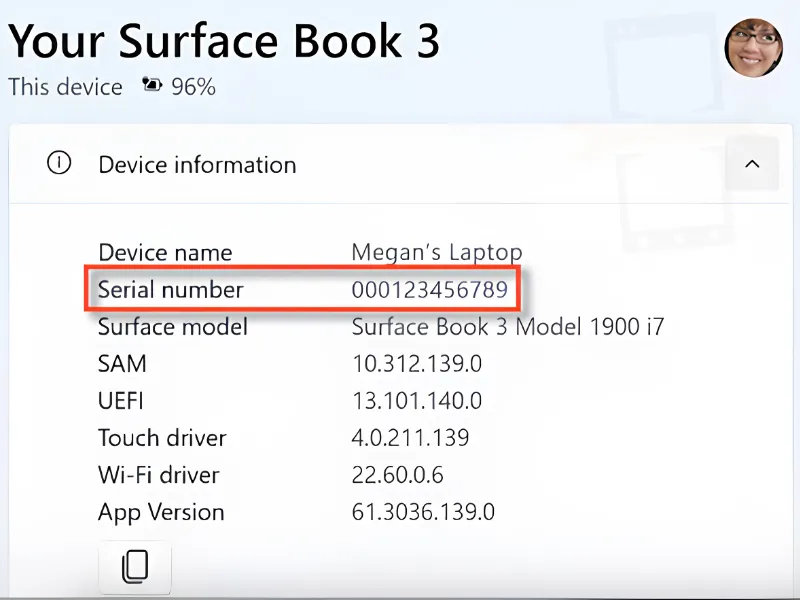Image resolution: width=800 pixels, height=600 pixels.
Task: Click serial number value 000123456789
Action: [x=430, y=290]
